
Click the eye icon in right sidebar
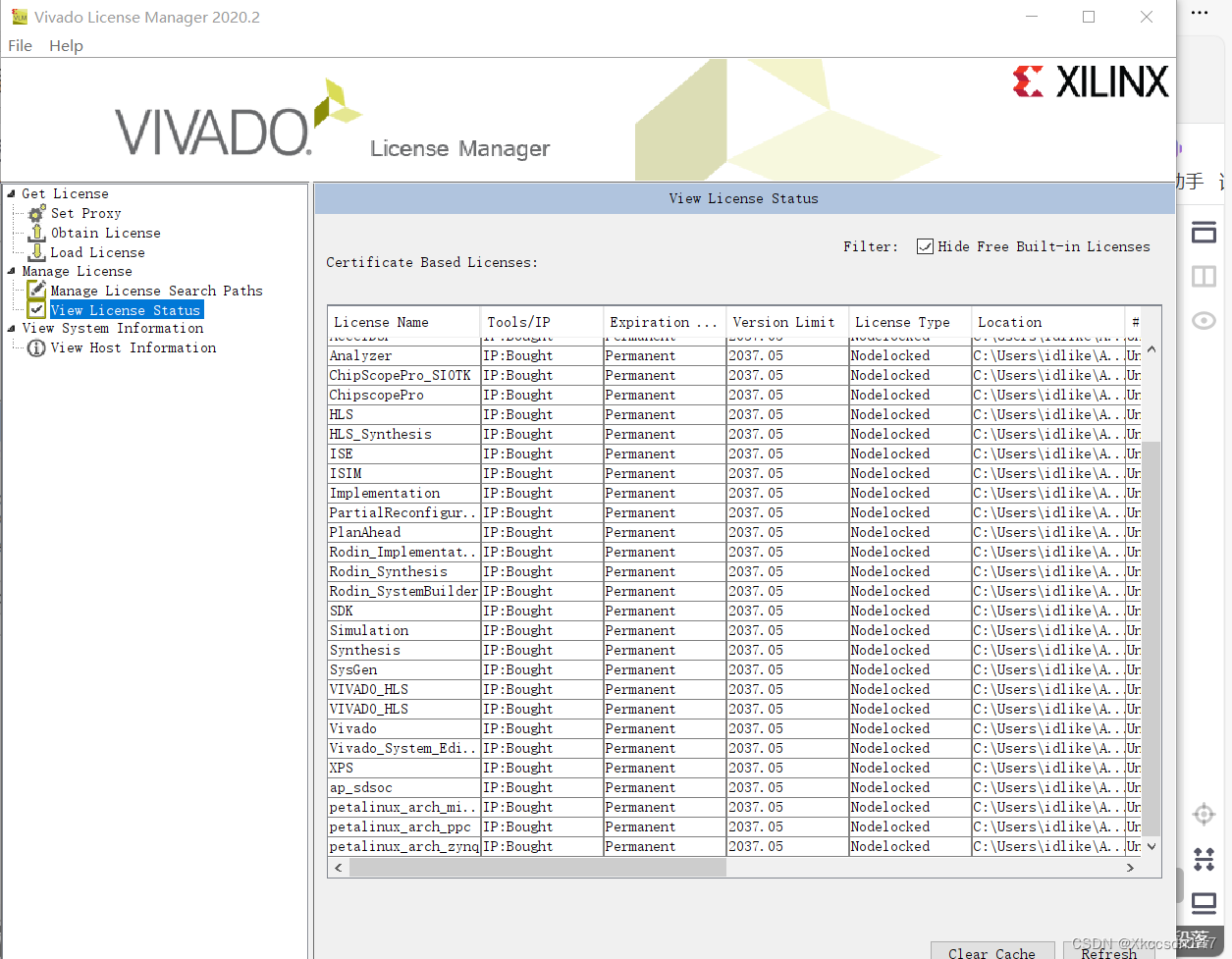coord(1204,321)
